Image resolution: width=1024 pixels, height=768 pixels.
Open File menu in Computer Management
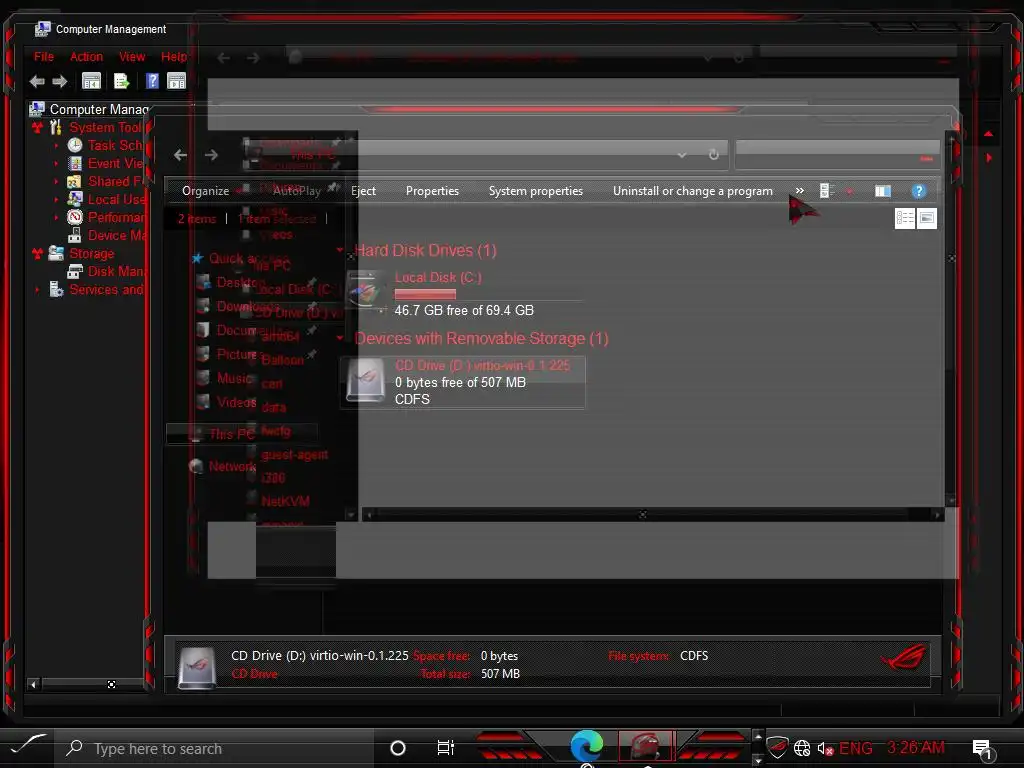[x=44, y=57]
